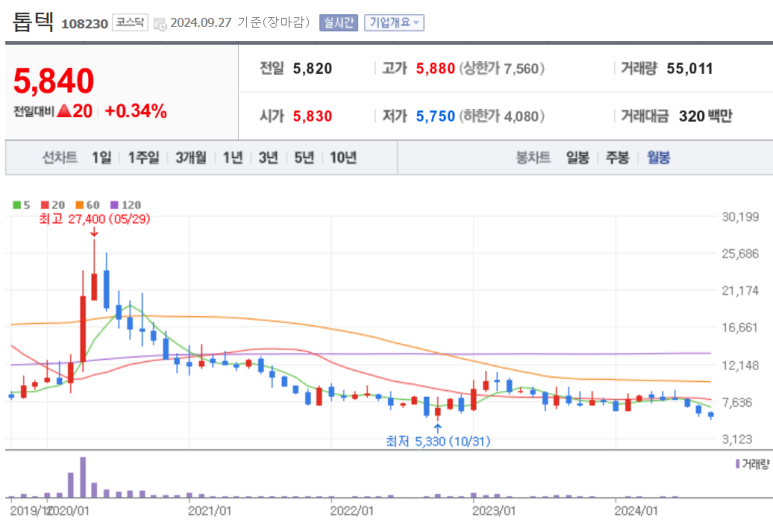Click the lower limit text 하한가 4,080
Viewport: 773px width, 523px height.
tap(502, 116)
